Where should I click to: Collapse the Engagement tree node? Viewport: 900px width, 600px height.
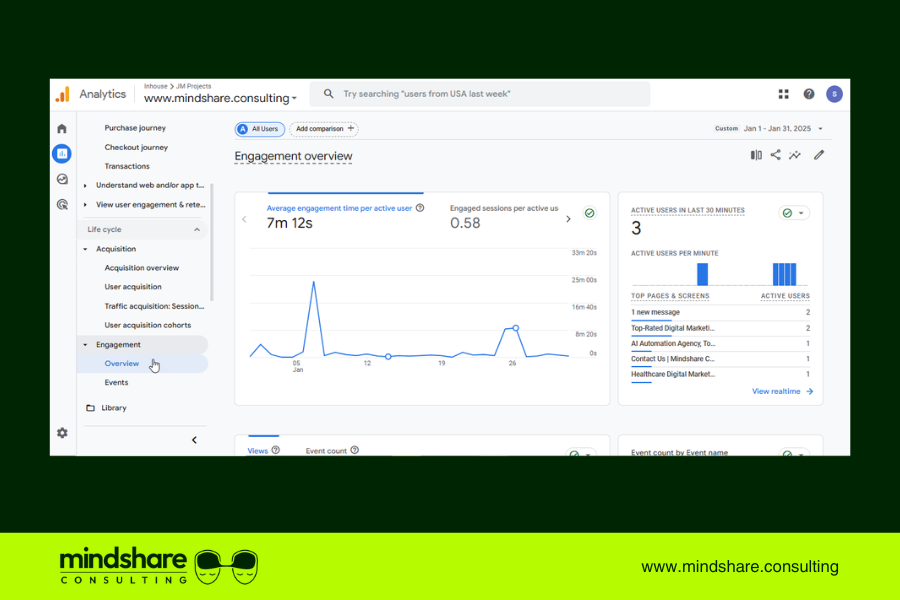(x=85, y=344)
